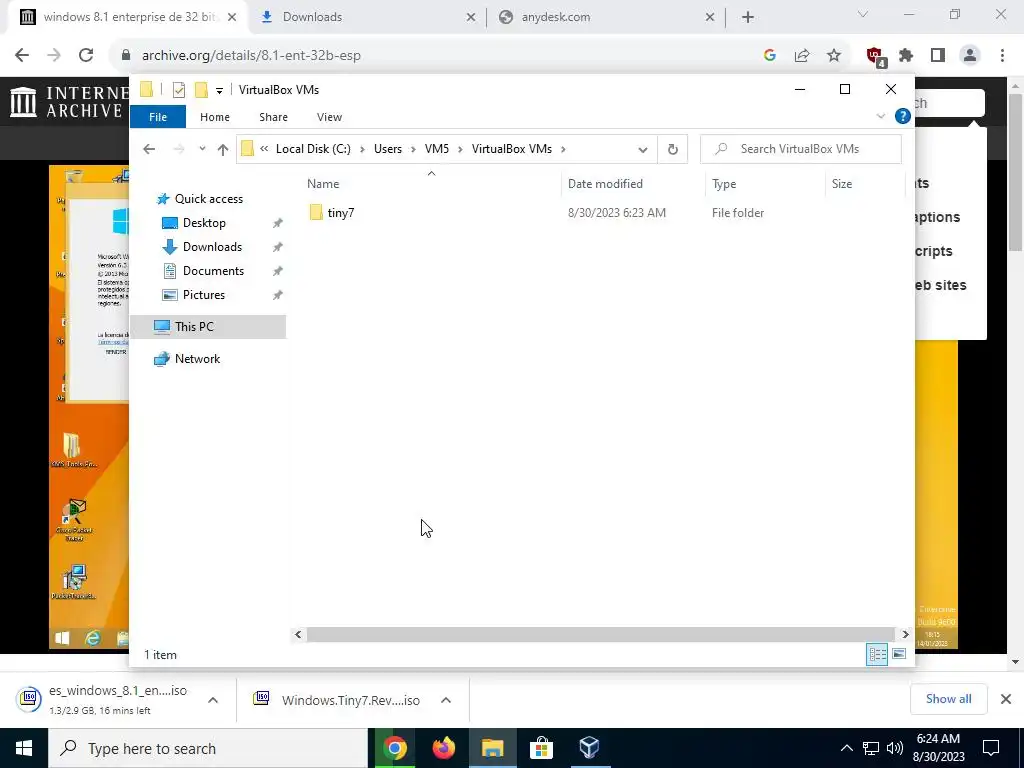Open Firefox from the taskbar
Screen dimensions: 1024x768
(443, 748)
